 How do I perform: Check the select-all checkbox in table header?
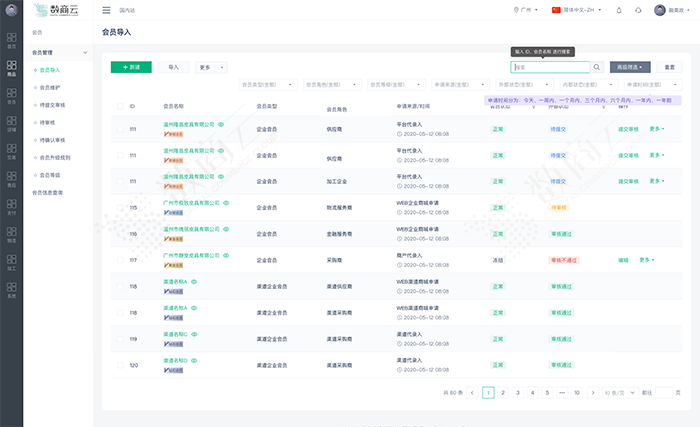click(118, 105)
